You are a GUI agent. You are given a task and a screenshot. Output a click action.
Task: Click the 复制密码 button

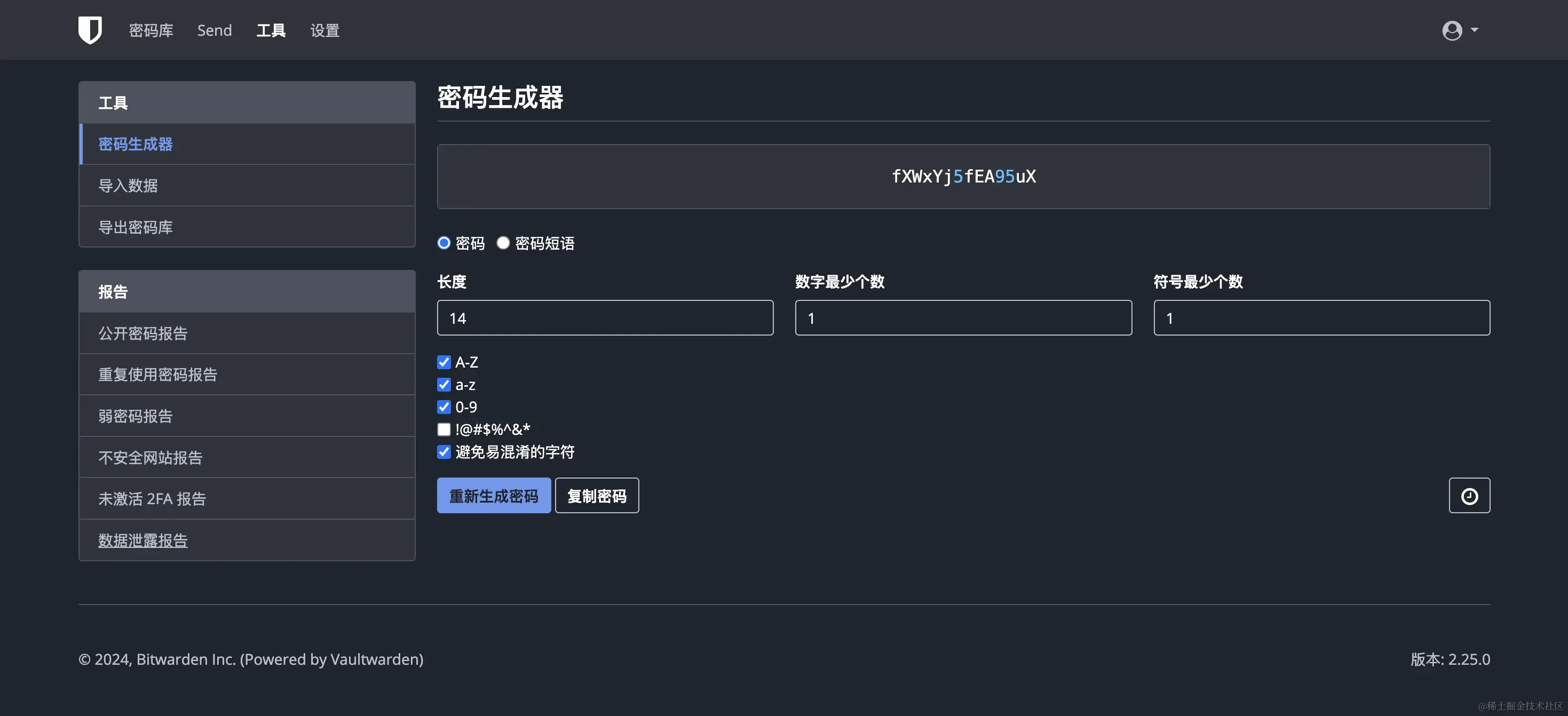(597, 496)
